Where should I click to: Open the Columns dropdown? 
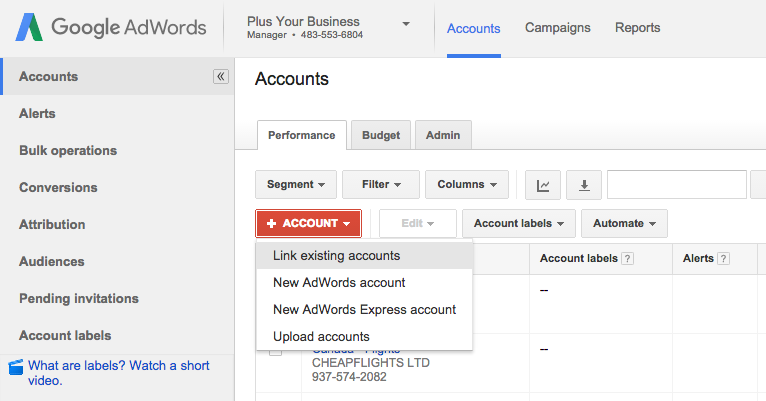467,185
